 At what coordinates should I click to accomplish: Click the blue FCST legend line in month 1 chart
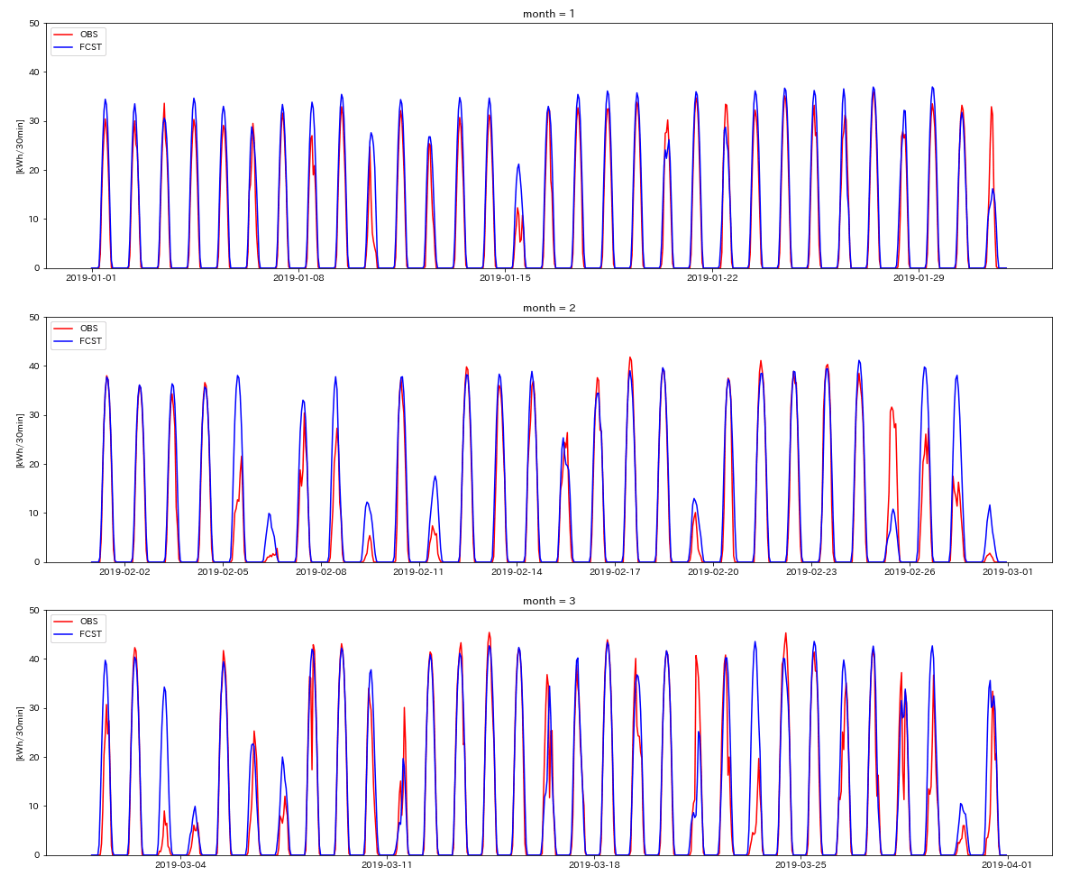pyautogui.click(x=64, y=47)
